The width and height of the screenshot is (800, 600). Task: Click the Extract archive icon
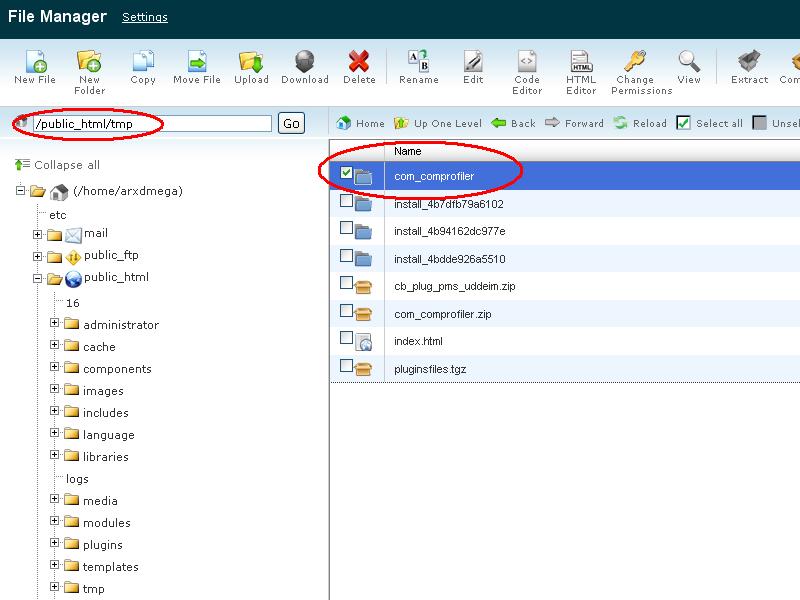[x=749, y=61]
